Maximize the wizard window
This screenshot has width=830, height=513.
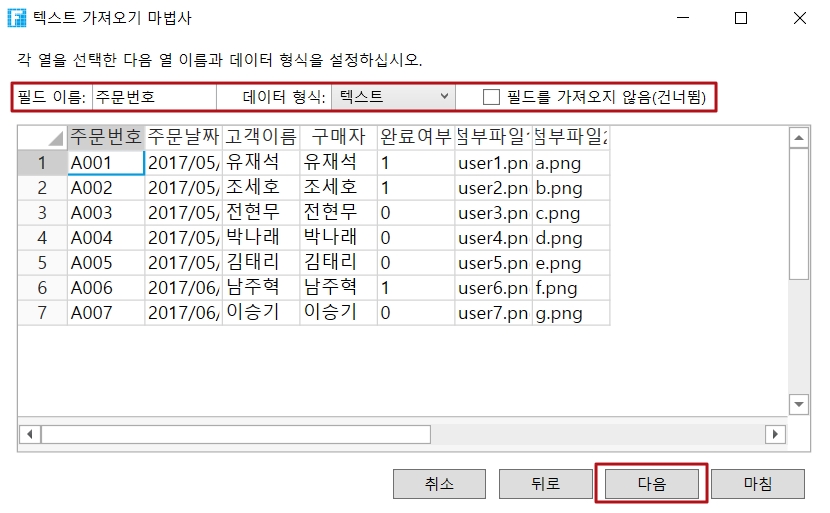pos(741,18)
